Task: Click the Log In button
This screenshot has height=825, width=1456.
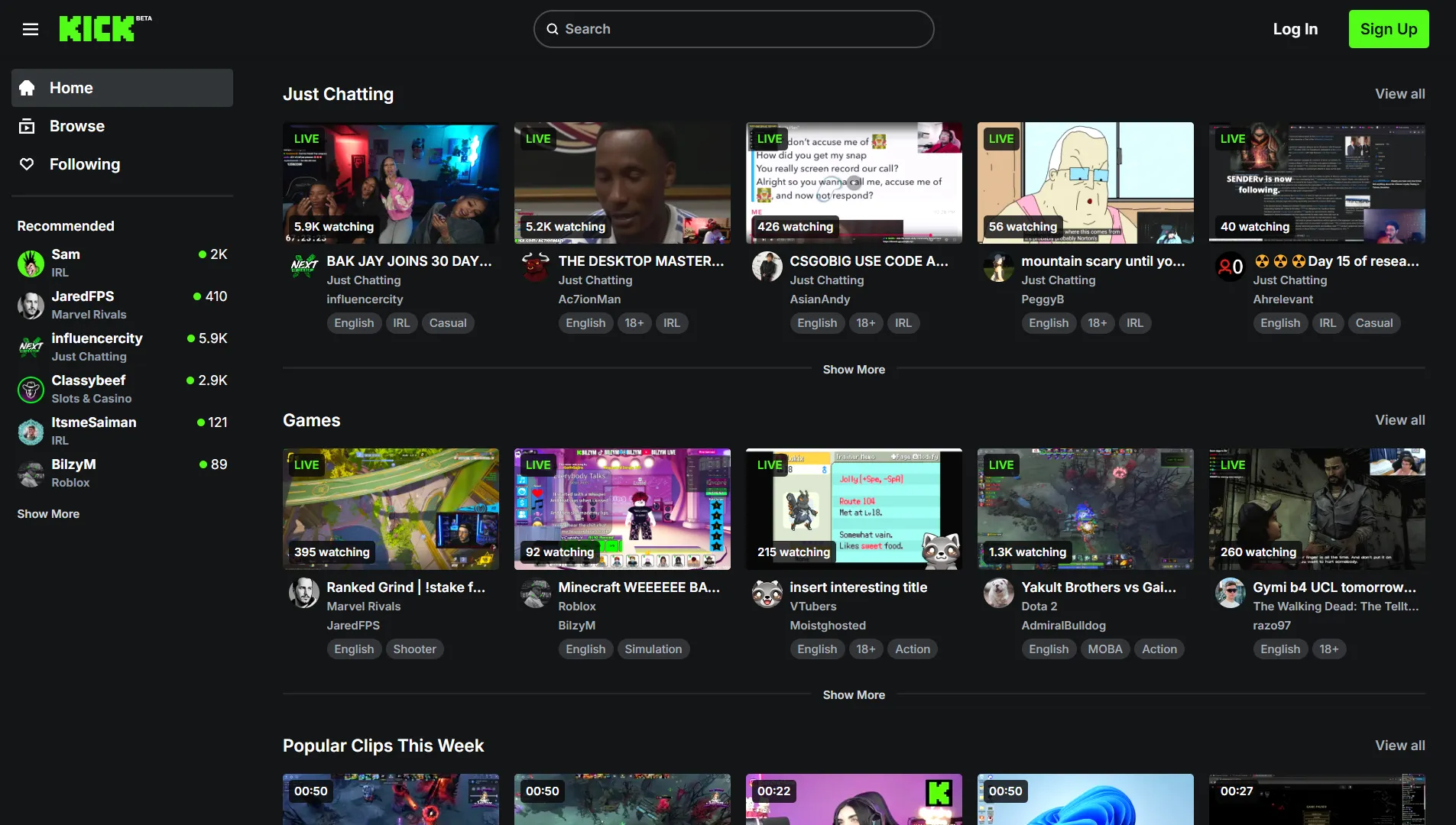Action: pos(1295,29)
